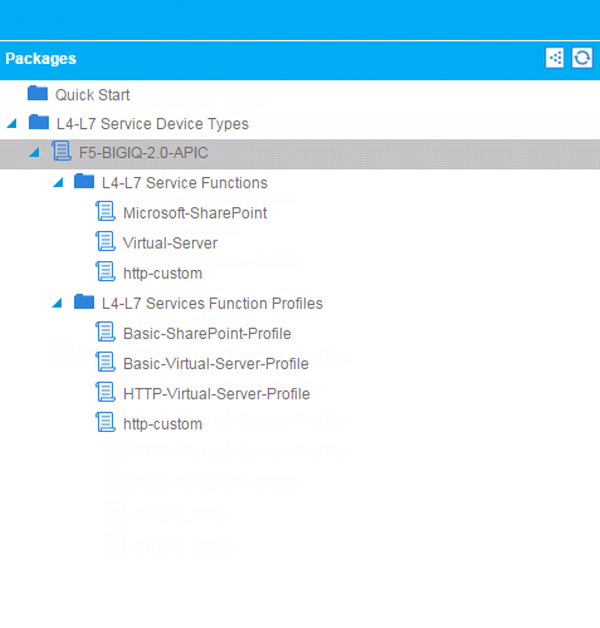Screen dimensions: 600x628
Task: Collapse the L4-L7 Service Device Types node
Action: point(11,124)
